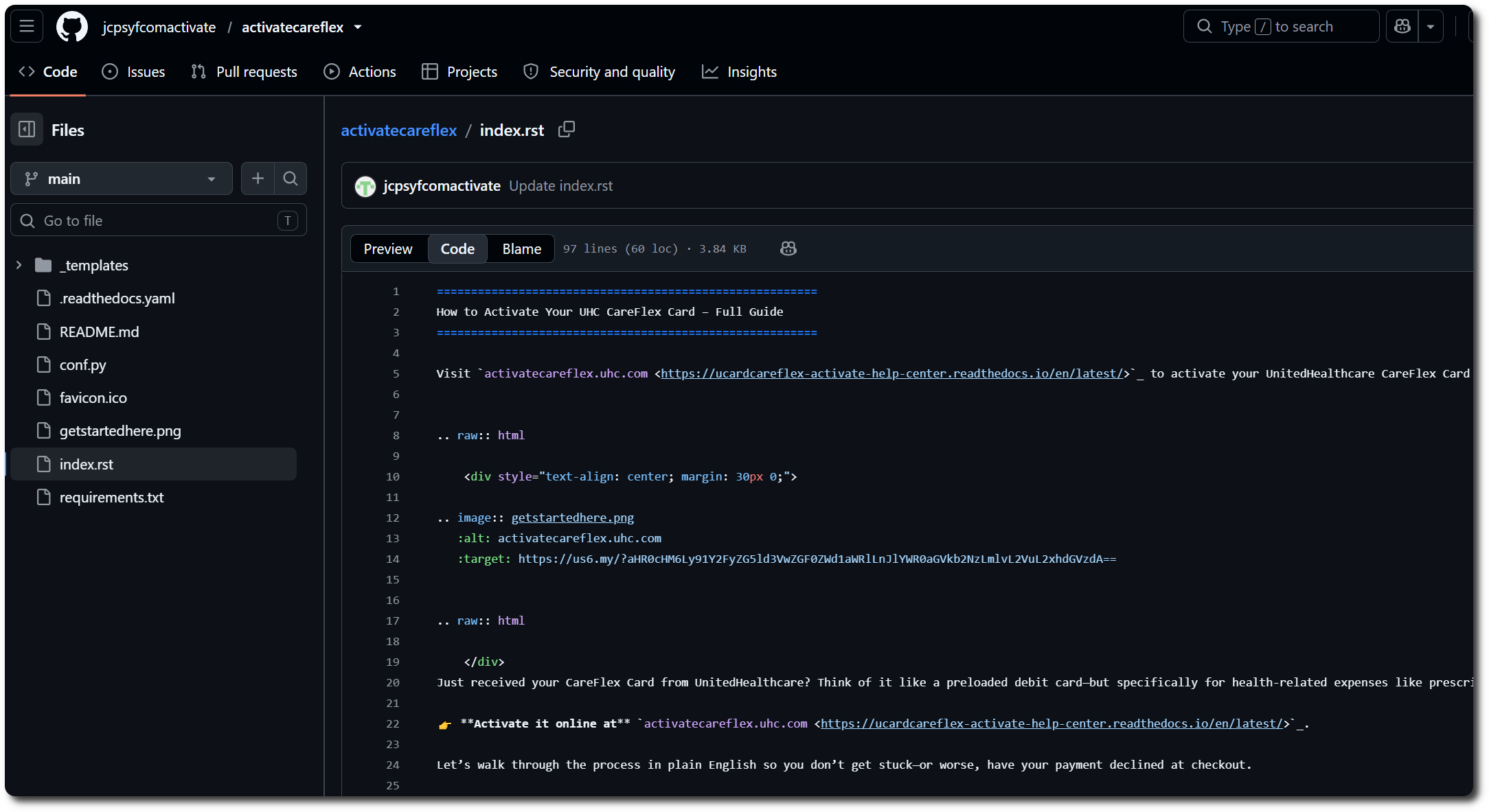1489x812 pixels.
Task: Click the Issues tab circle icon
Action: [x=110, y=71]
